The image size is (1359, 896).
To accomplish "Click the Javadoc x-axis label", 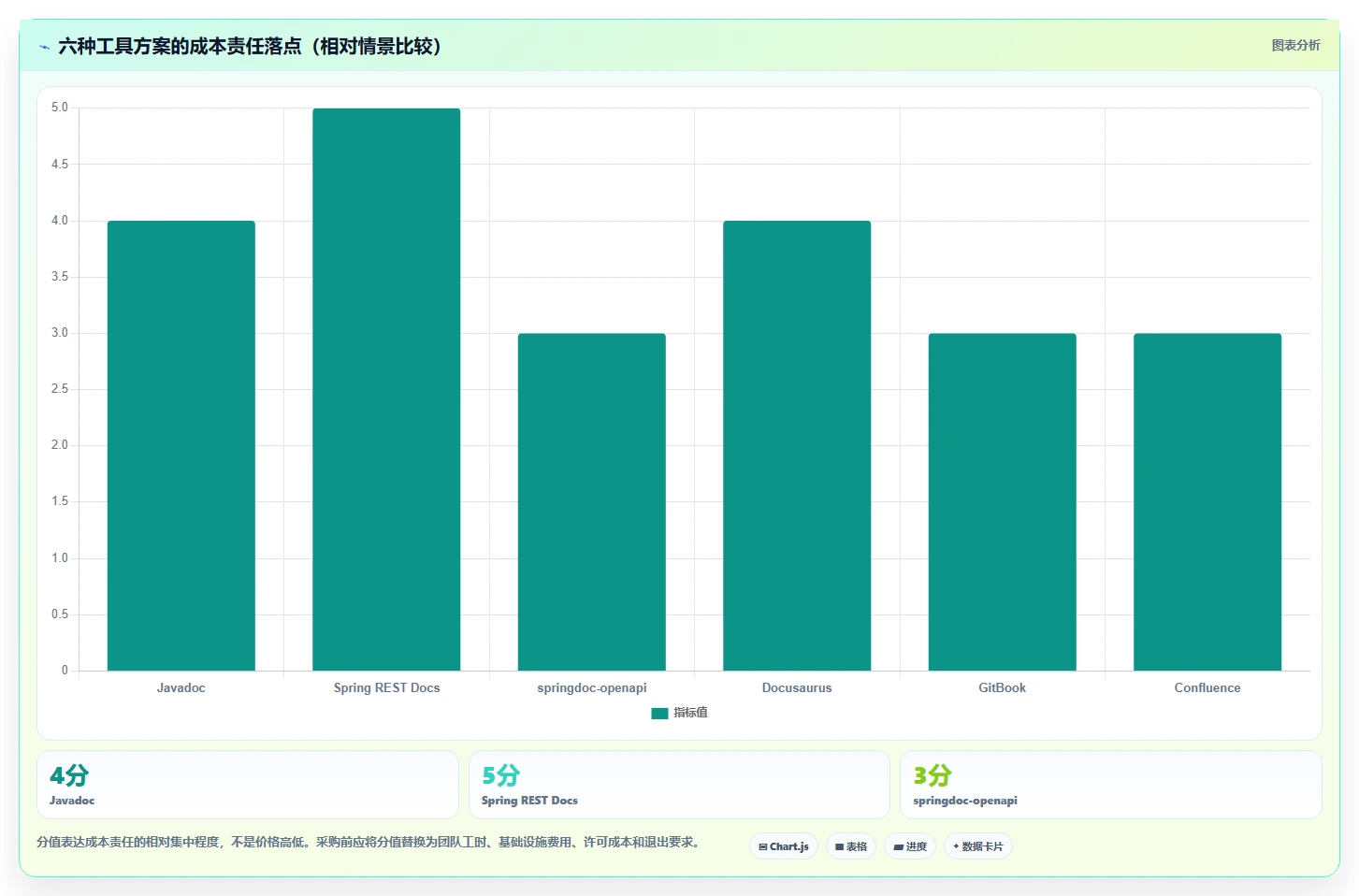I will [181, 687].
